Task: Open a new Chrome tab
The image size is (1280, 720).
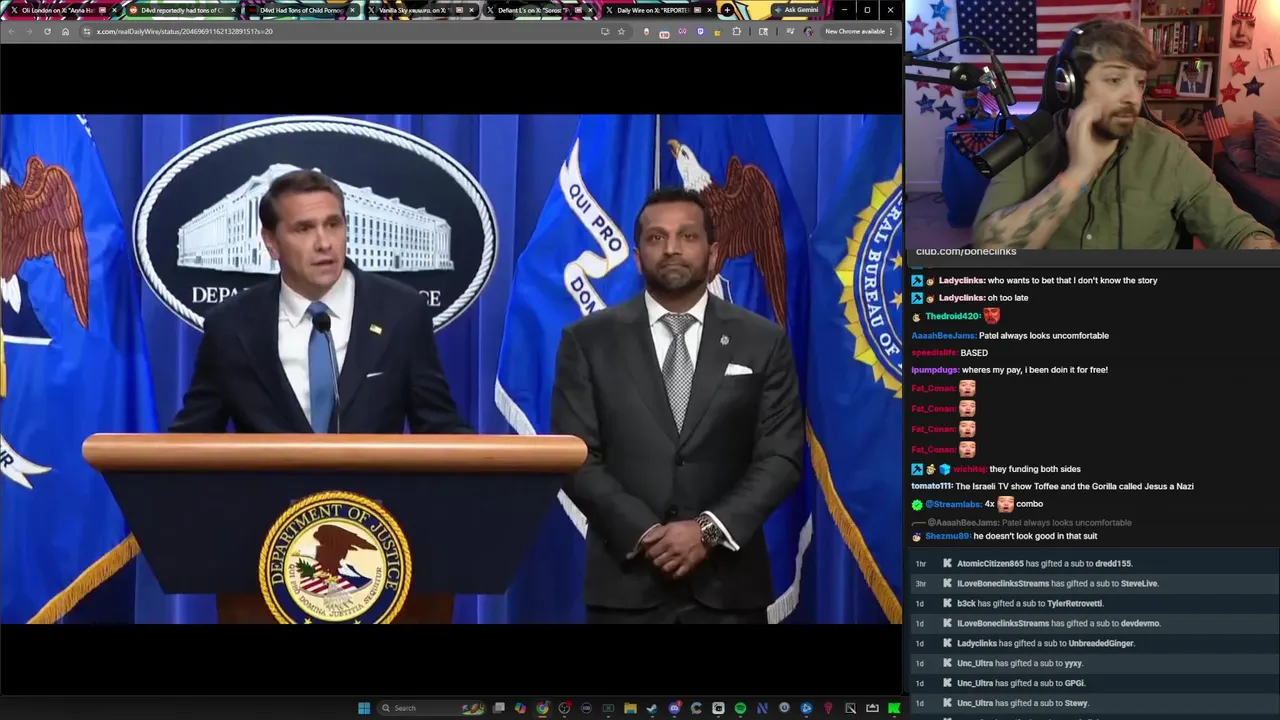Action: tap(727, 10)
